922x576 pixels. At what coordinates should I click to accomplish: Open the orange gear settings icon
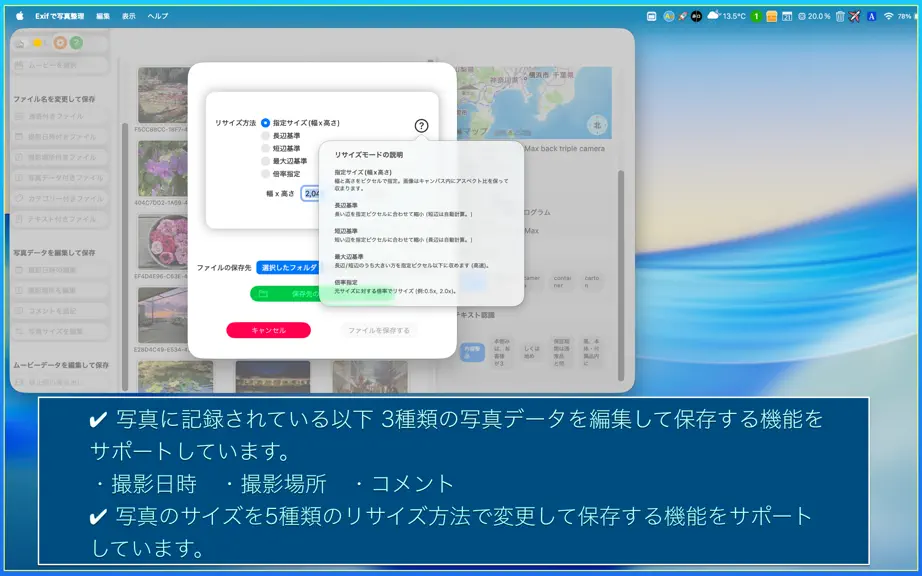point(60,43)
